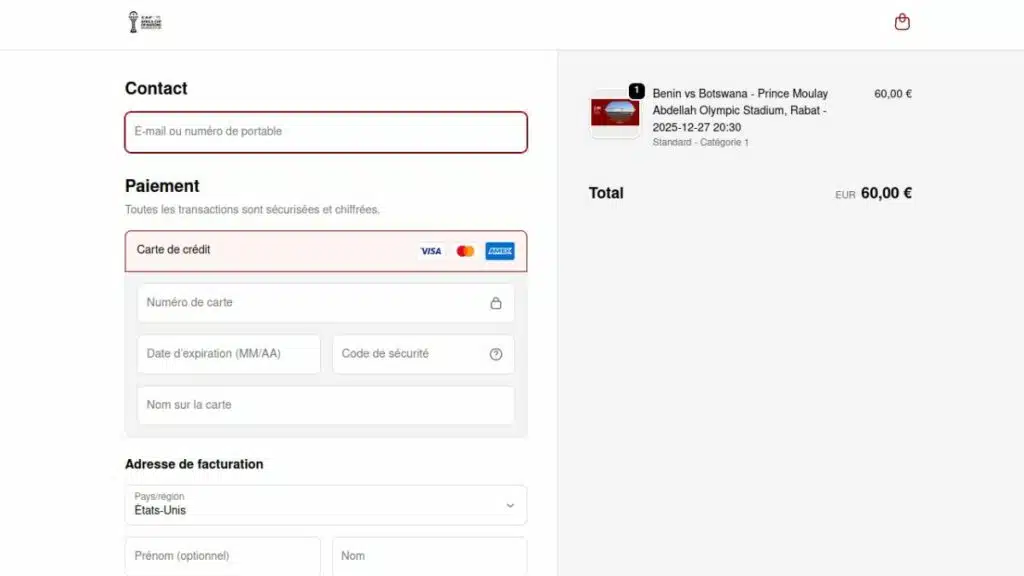The height and width of the screenshot is (576, 1024).
Task: Select the Mastercard icon
Action: [464, 251]
